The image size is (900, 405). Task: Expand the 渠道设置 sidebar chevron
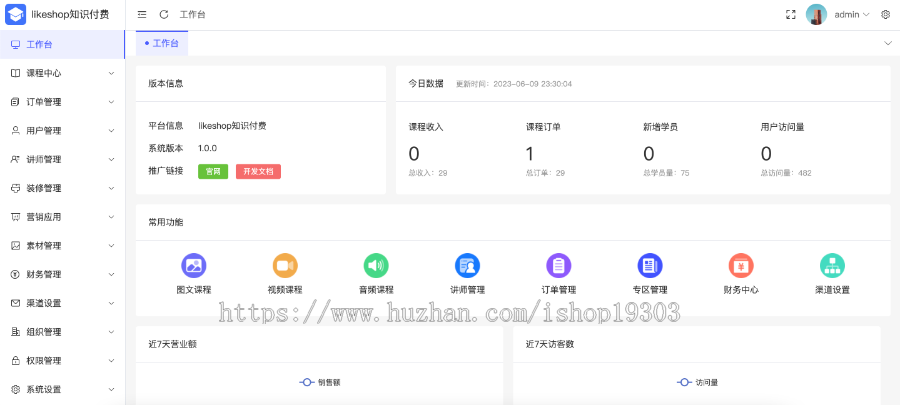tap(111, 303)
